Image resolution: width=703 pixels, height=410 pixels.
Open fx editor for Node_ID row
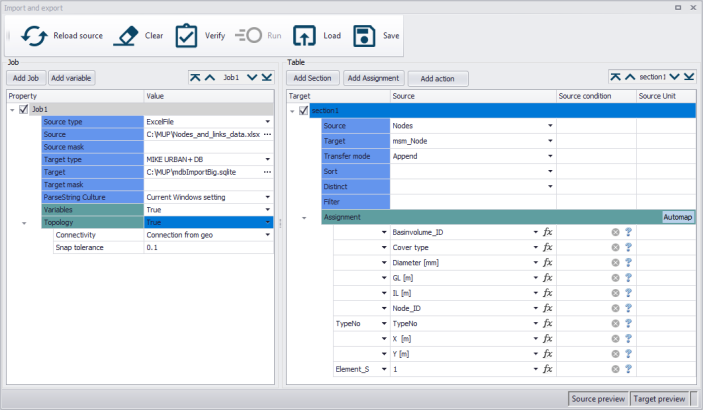click(x=547, y=308)
